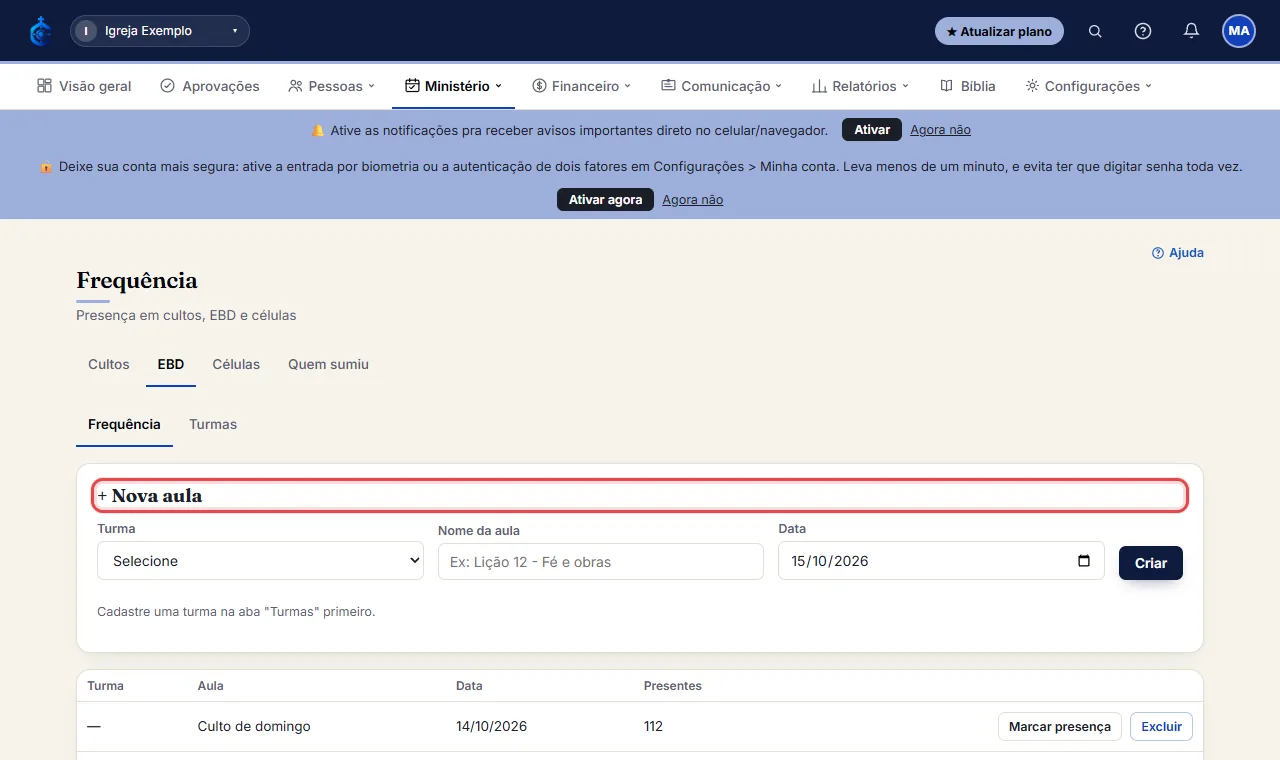The image size is (1280, 760).
Task: Expand the Configurações menu
Action: 1089,86
